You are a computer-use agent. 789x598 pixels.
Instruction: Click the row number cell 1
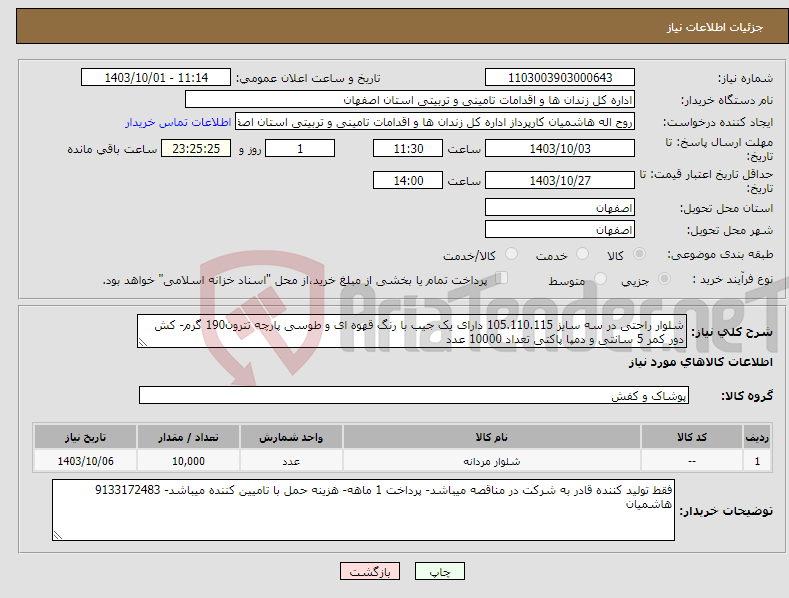[x=757, y=461]
